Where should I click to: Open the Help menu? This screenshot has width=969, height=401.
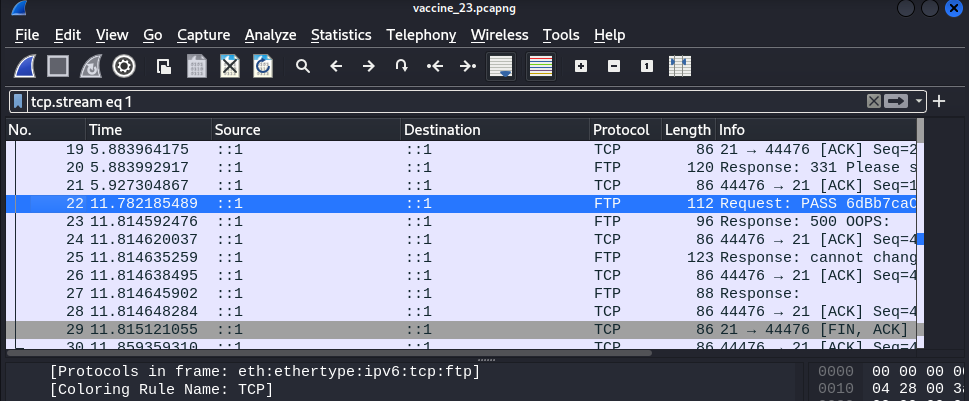pyautogui.click(x=609, y=35)
